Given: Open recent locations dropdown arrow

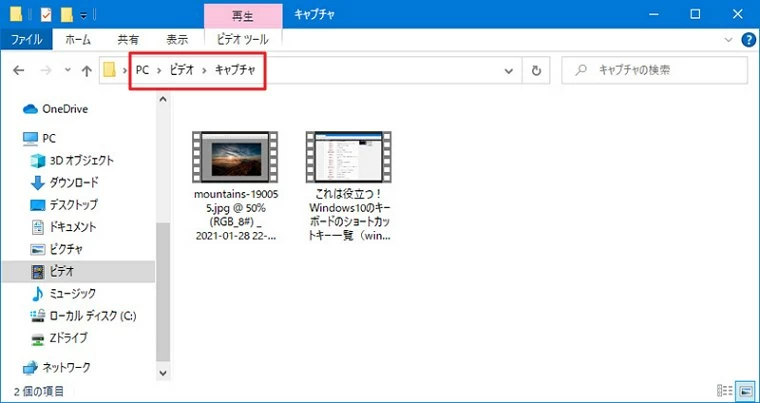Looking at the screenshot, I should point(67,70).
